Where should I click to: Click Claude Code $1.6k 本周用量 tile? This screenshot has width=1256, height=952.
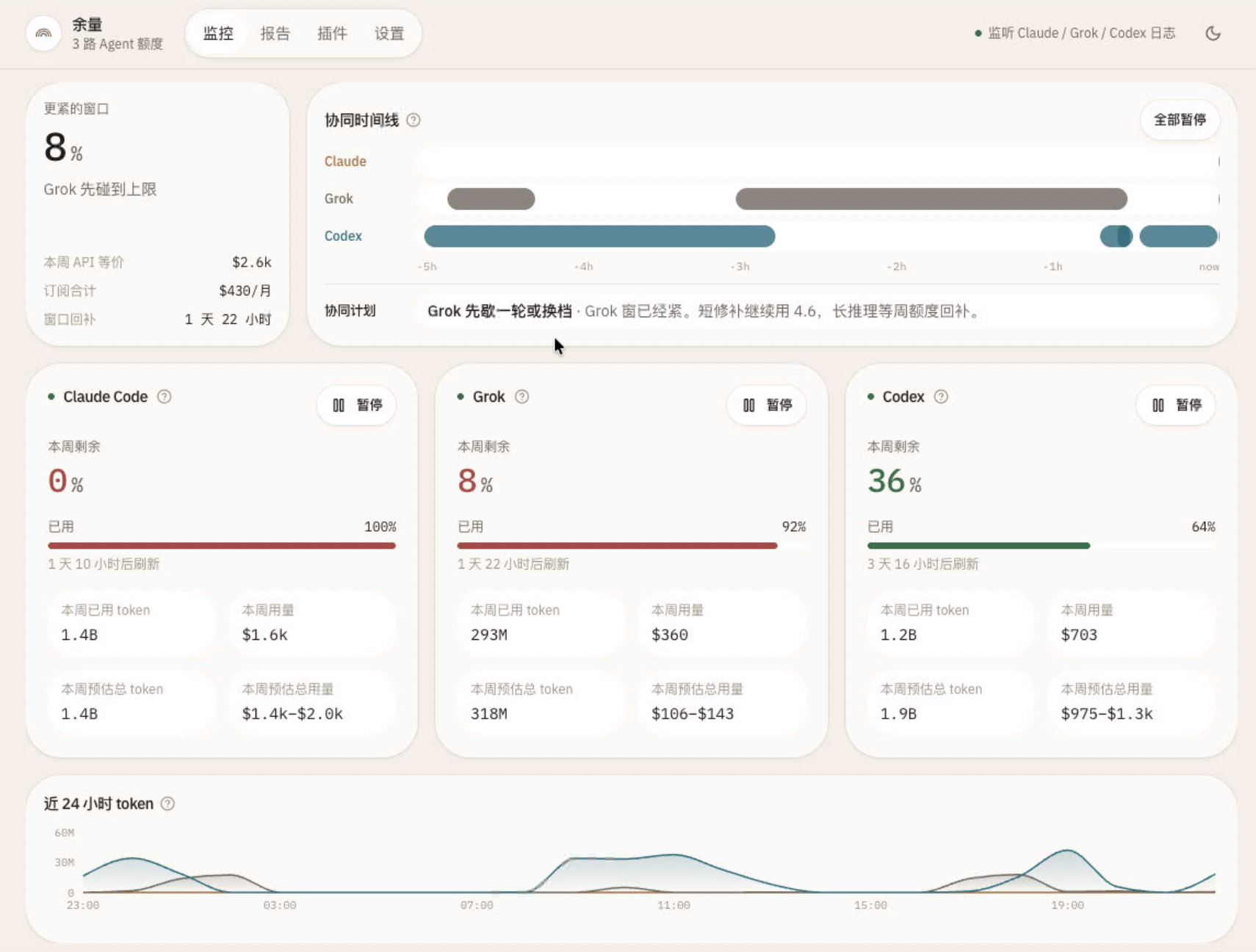[313, 624]
